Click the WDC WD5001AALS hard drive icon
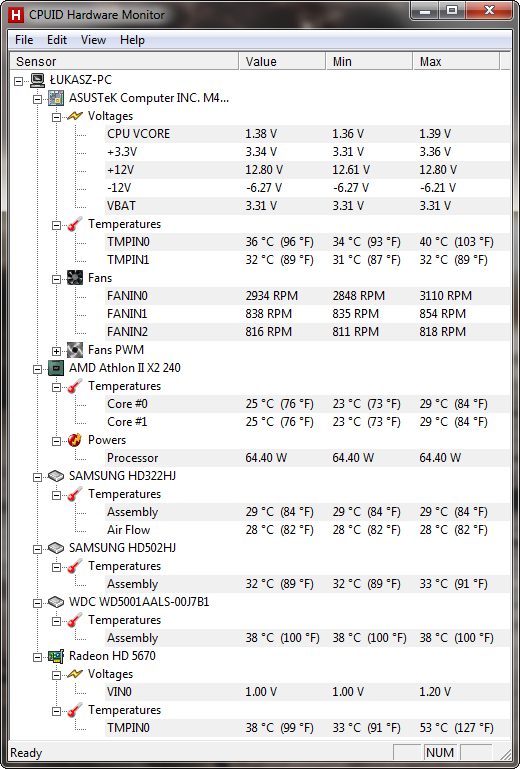The image size is (520, 769). [56, 602]
